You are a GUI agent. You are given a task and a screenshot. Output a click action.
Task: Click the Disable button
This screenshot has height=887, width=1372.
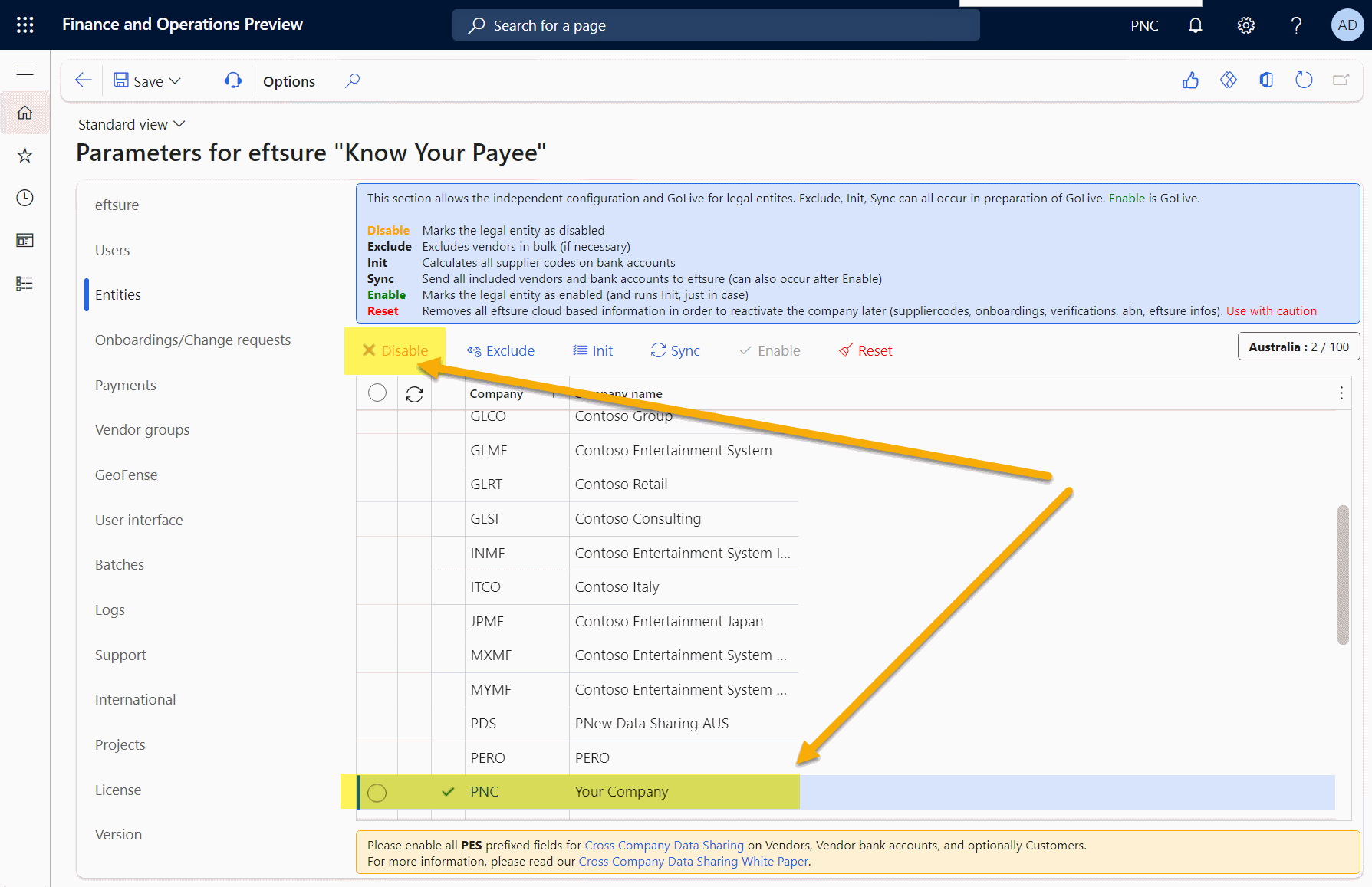coord(395,350)
